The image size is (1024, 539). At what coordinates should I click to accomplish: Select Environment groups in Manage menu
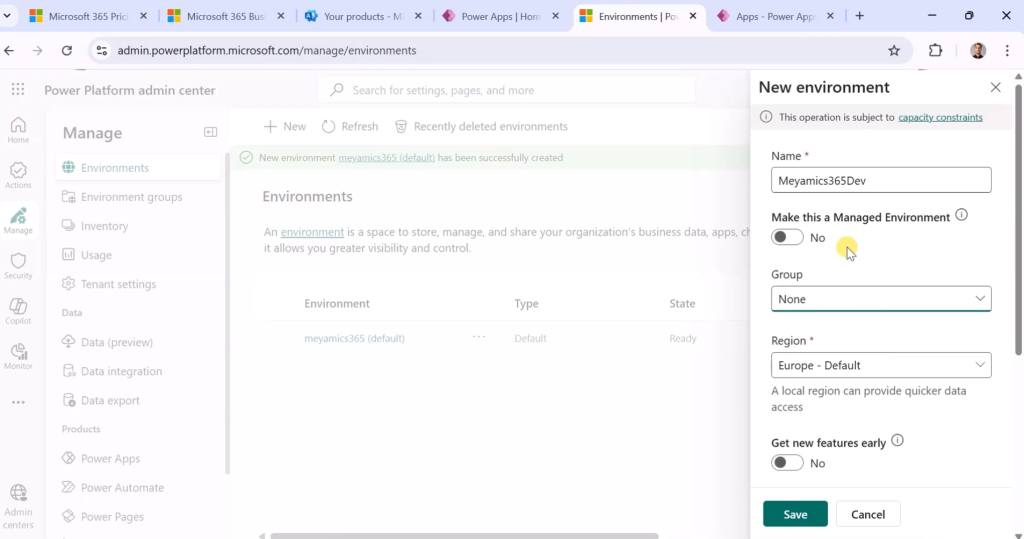(x=138, y=197)
